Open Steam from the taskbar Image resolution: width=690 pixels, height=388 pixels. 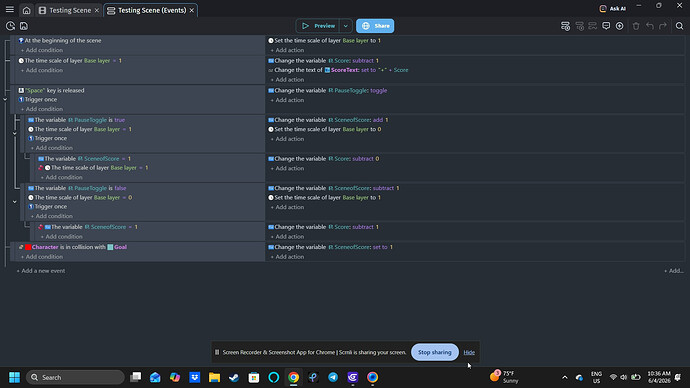(234, 377)
